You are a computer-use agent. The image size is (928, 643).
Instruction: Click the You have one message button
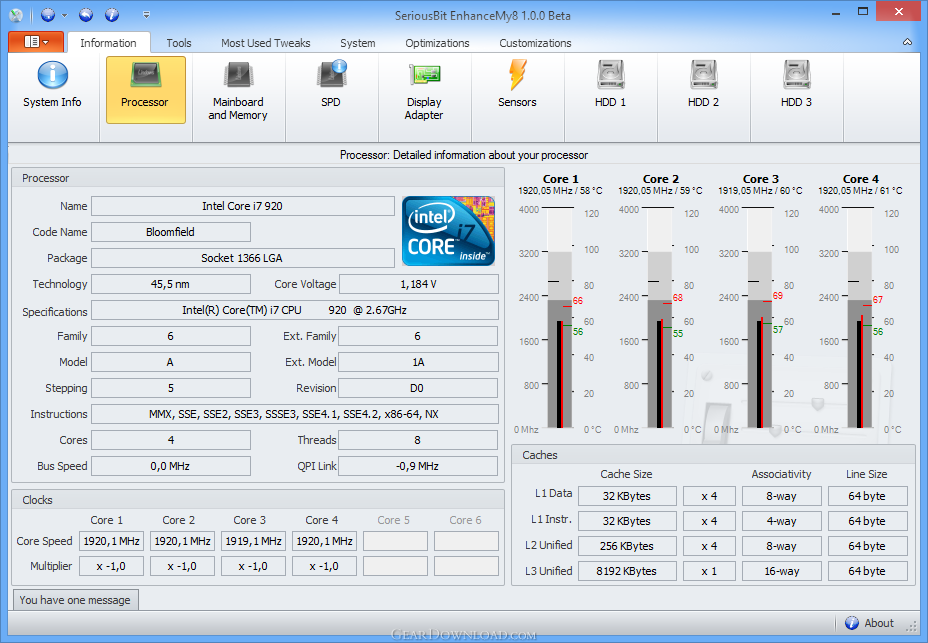(76, 600)
